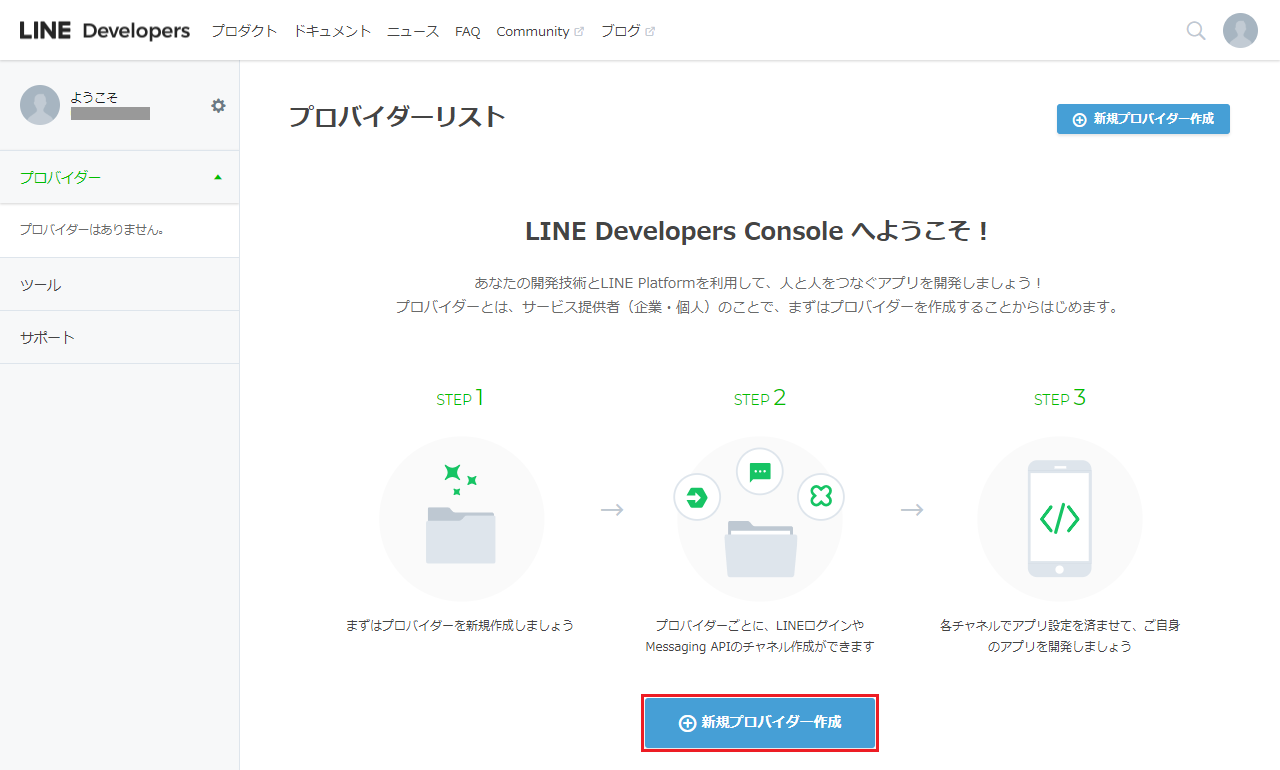Click the LINE Developers Console へようこそ！ title
This screenshot has height=770, width=1280.
[759, 231]
